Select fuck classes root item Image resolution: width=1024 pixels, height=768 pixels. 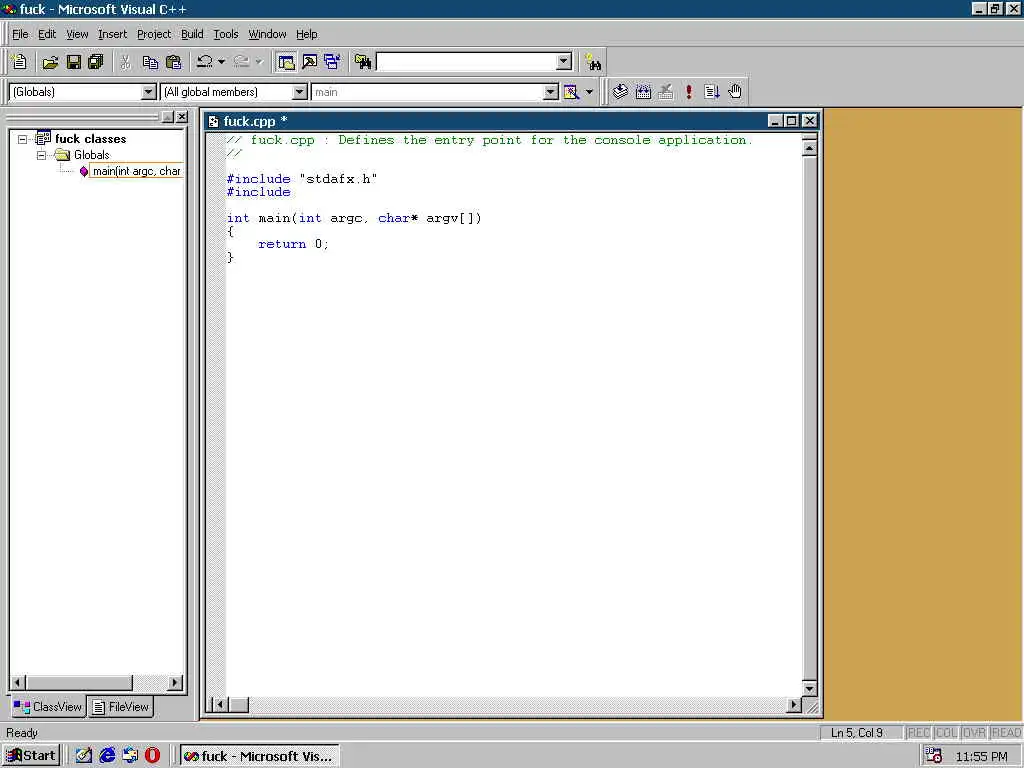(x=90, y=138)
